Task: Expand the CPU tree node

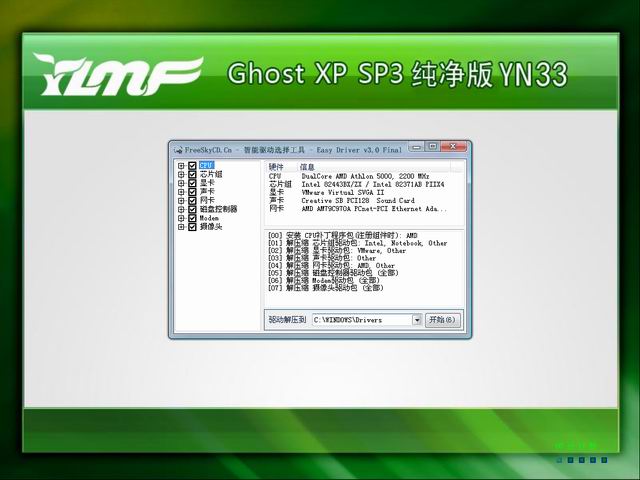Action: tap(181, 166)
